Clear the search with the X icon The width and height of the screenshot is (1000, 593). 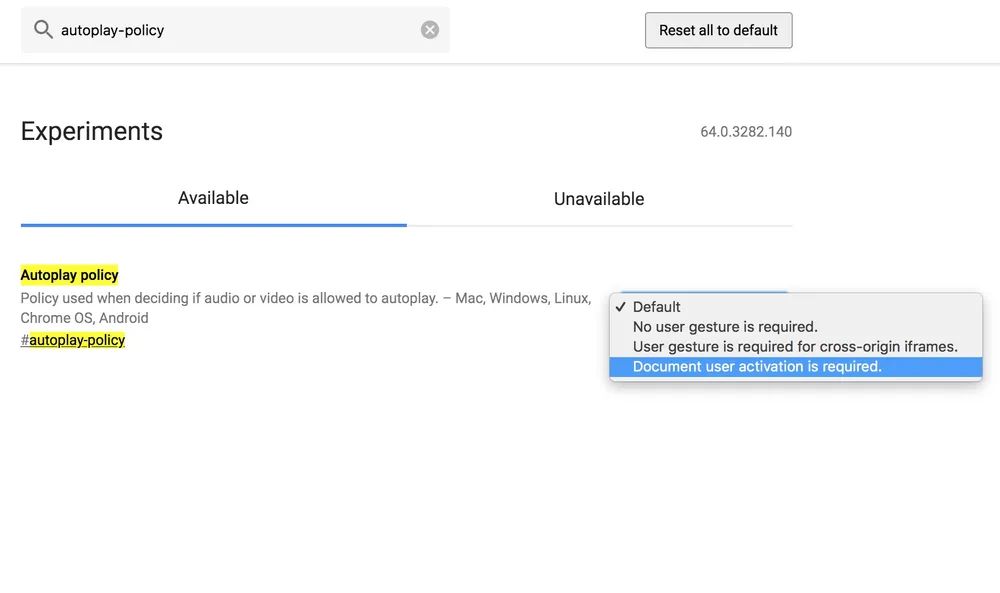[x=430, y=30]
